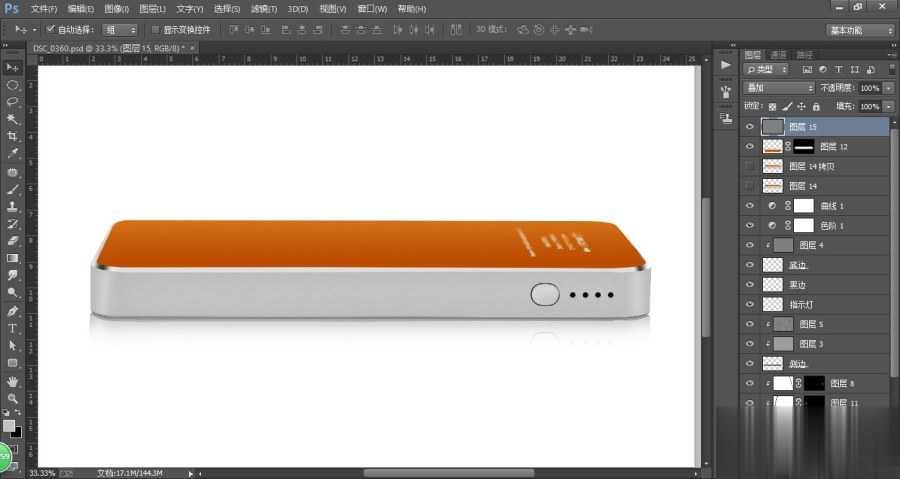Select the Hand tool
900x479 pixels.
[12, 381]
